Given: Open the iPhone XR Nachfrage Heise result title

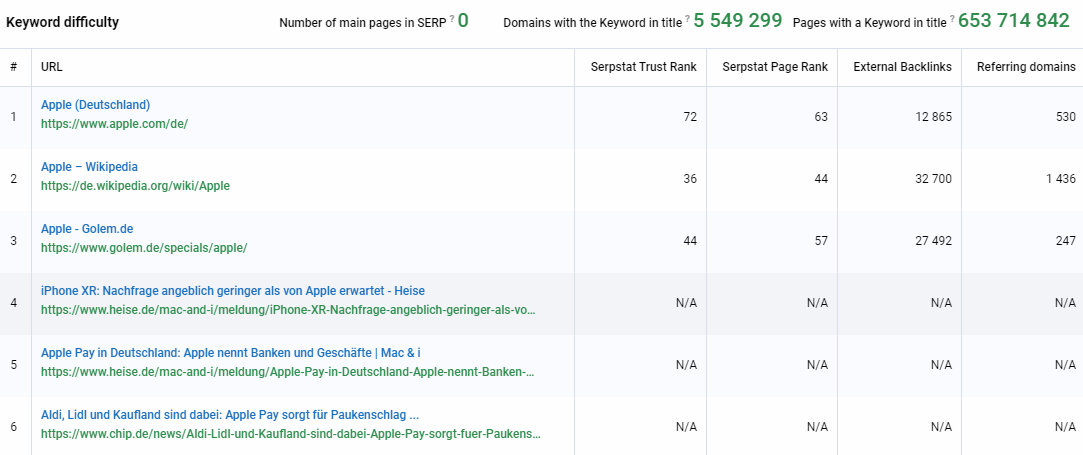Looking at the screenshot, I should tap(233, 291).
